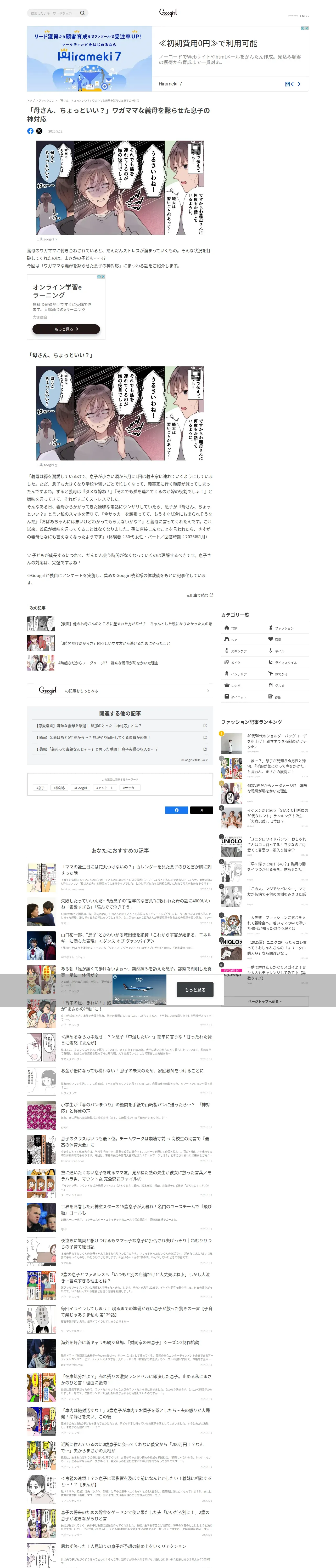Open external icon for 余命はあと5年 article

click(205, 737)
